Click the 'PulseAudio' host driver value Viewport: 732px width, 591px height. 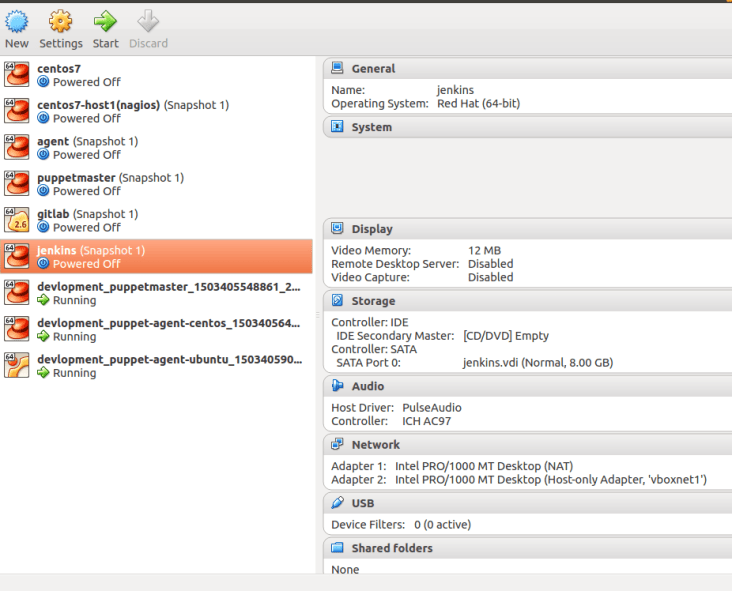point(432,408)
